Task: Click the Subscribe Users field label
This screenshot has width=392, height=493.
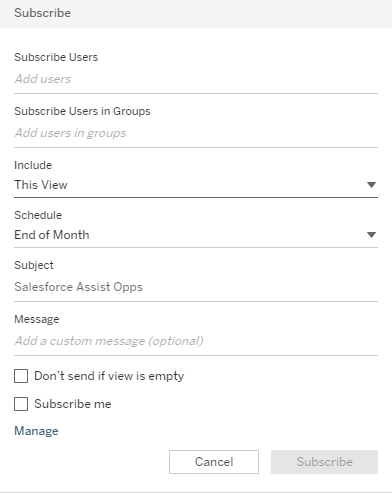Action: [56, 57]
